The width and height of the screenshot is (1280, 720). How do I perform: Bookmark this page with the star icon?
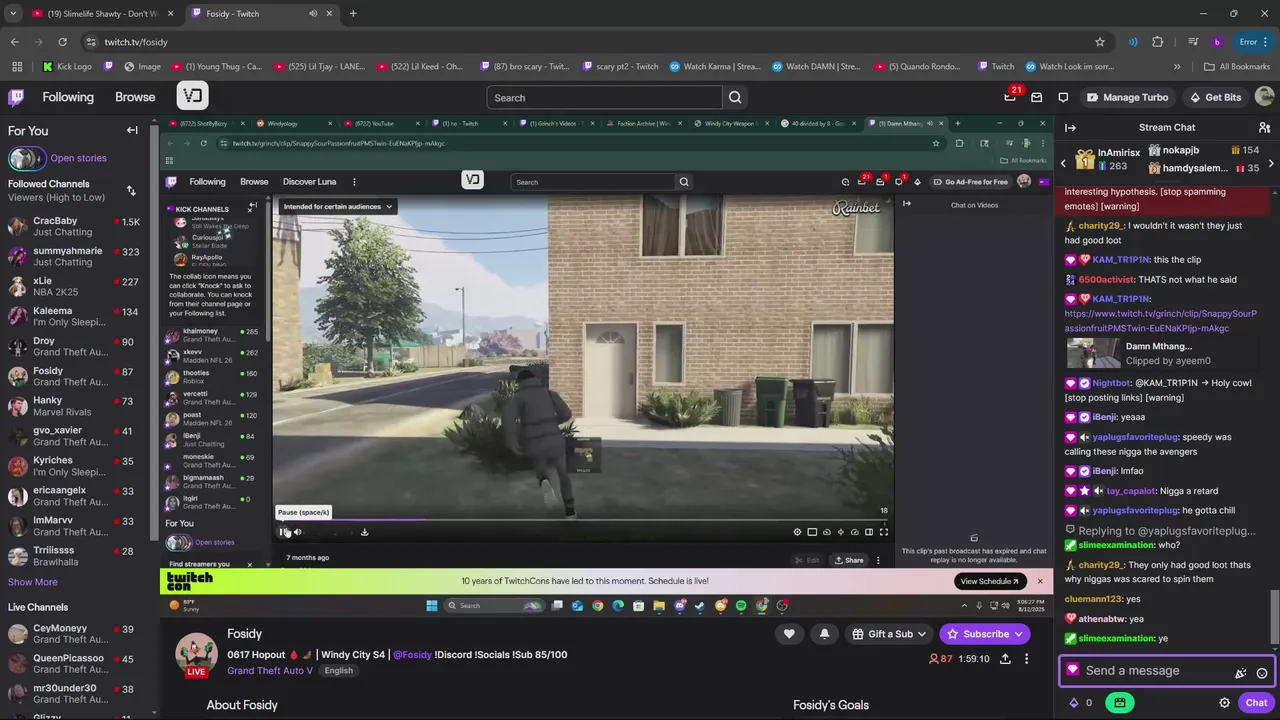[1100, 42]
